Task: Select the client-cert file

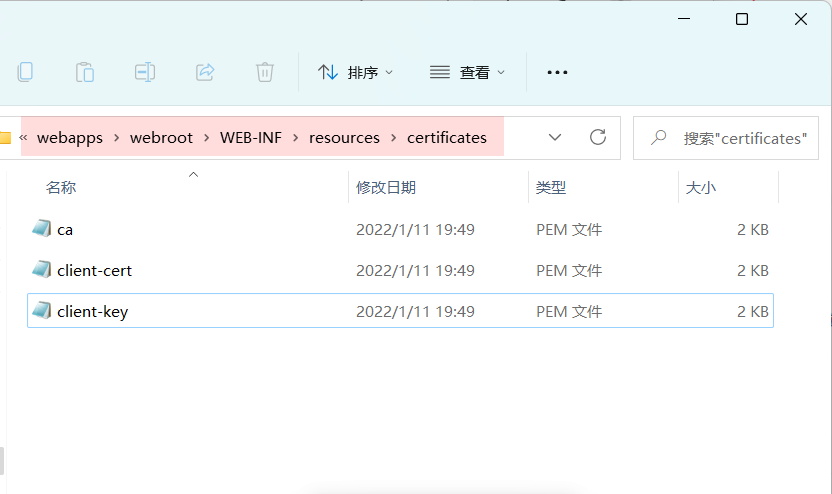Action: [x=400, y=270]
